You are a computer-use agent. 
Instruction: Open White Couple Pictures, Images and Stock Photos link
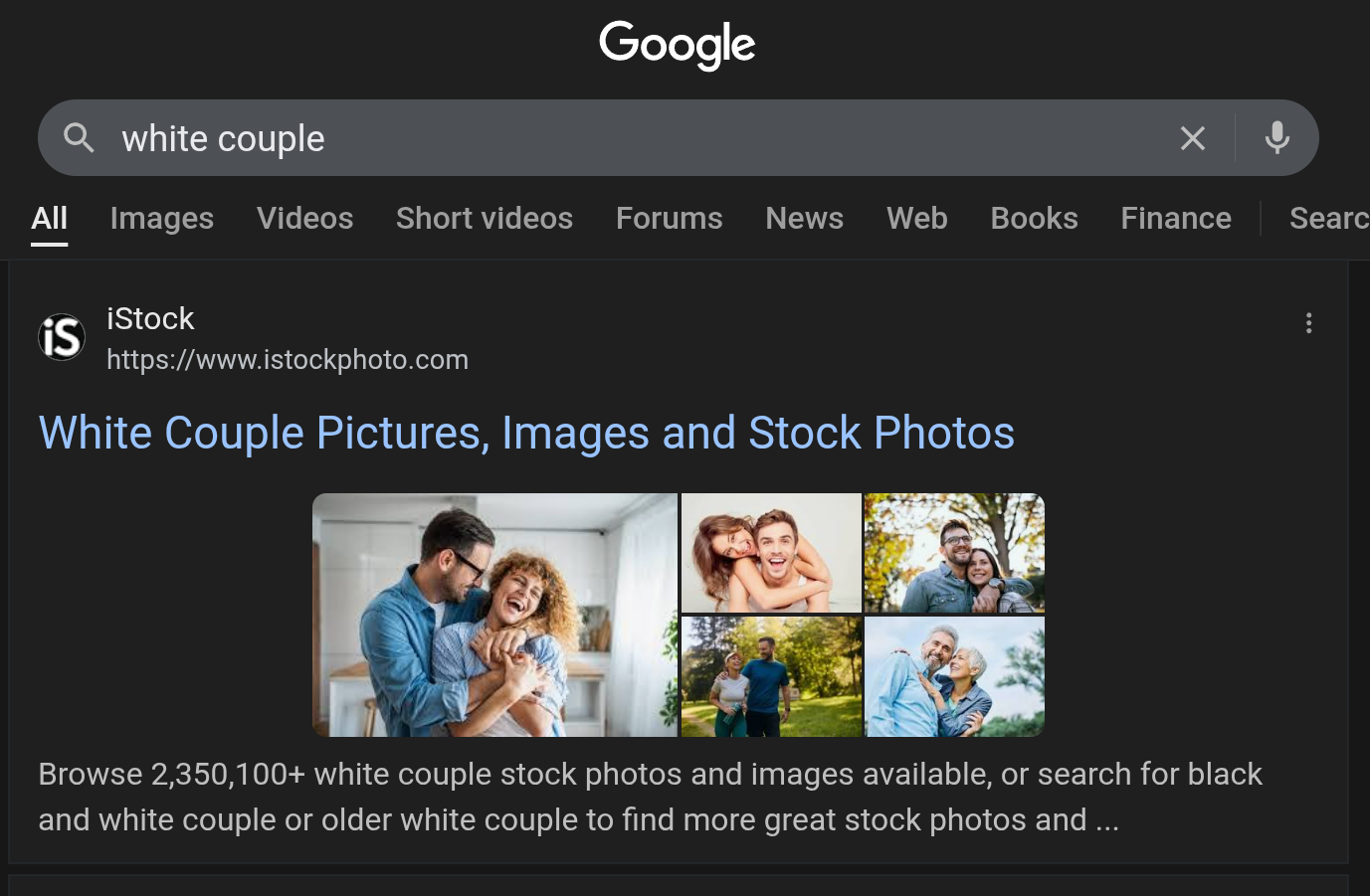[x=526, y=434]
